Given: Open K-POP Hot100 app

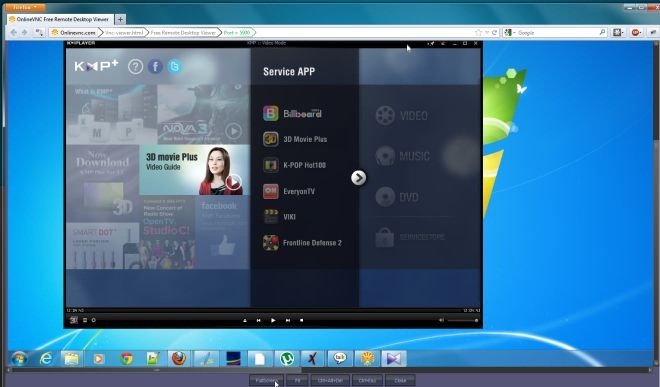Looking at the screenshot, I should point(295,165).
